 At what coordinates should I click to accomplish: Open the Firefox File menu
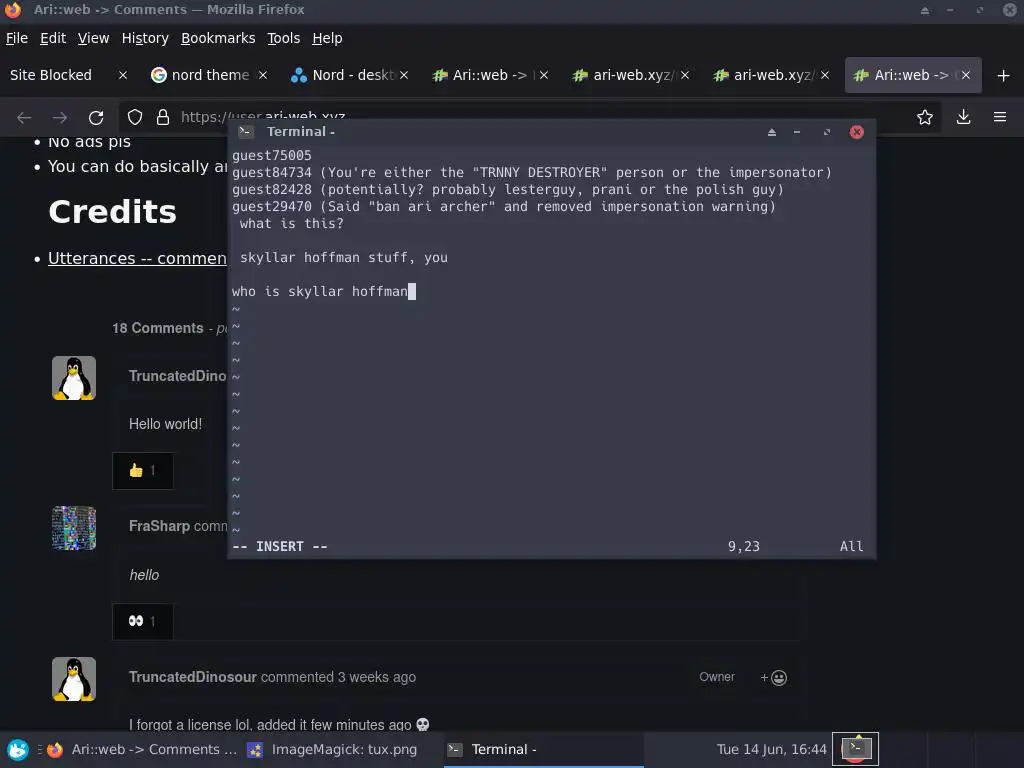click(x=17, y=39)
